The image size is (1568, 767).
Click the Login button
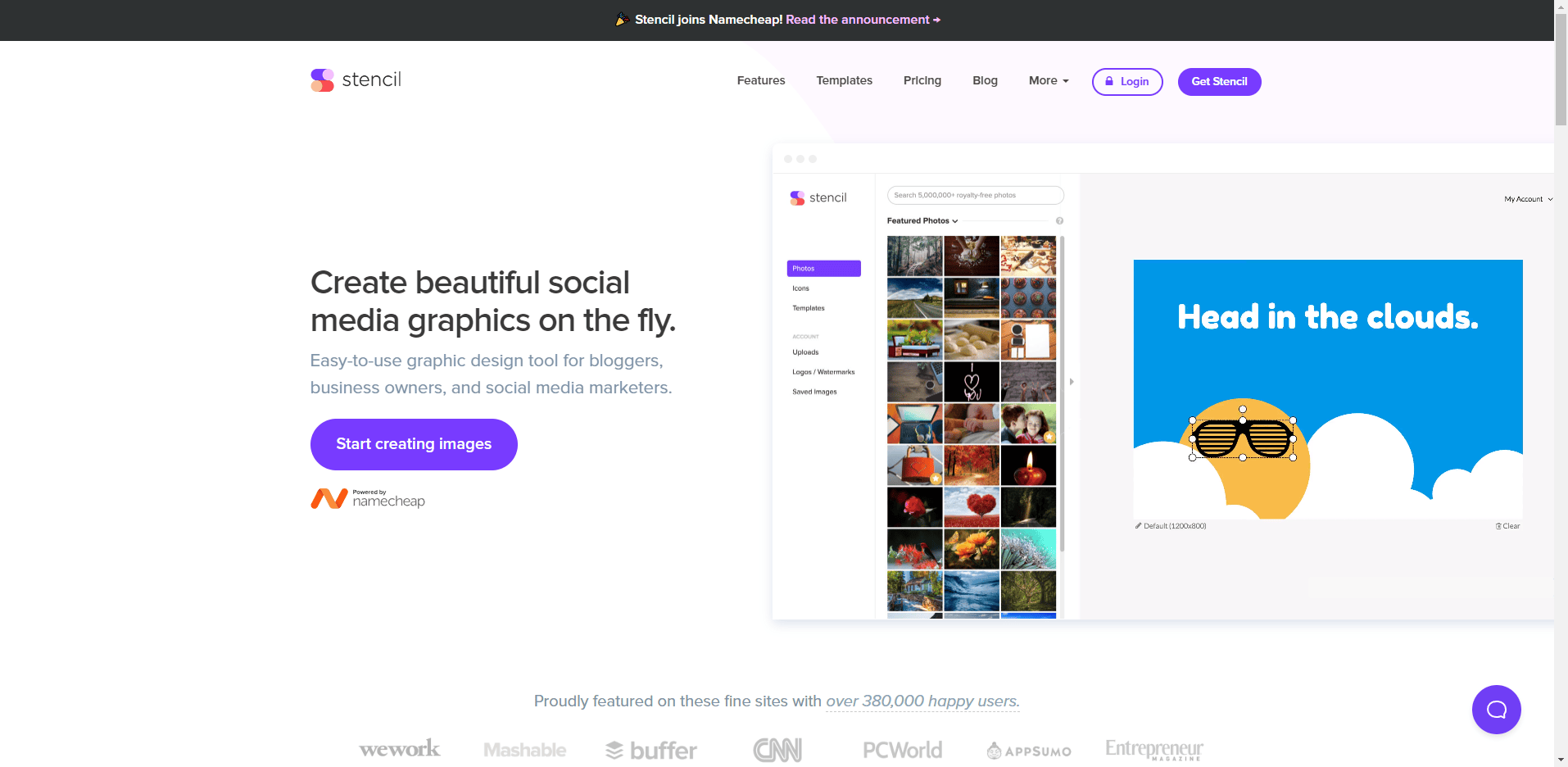[x=1127, y=82]
